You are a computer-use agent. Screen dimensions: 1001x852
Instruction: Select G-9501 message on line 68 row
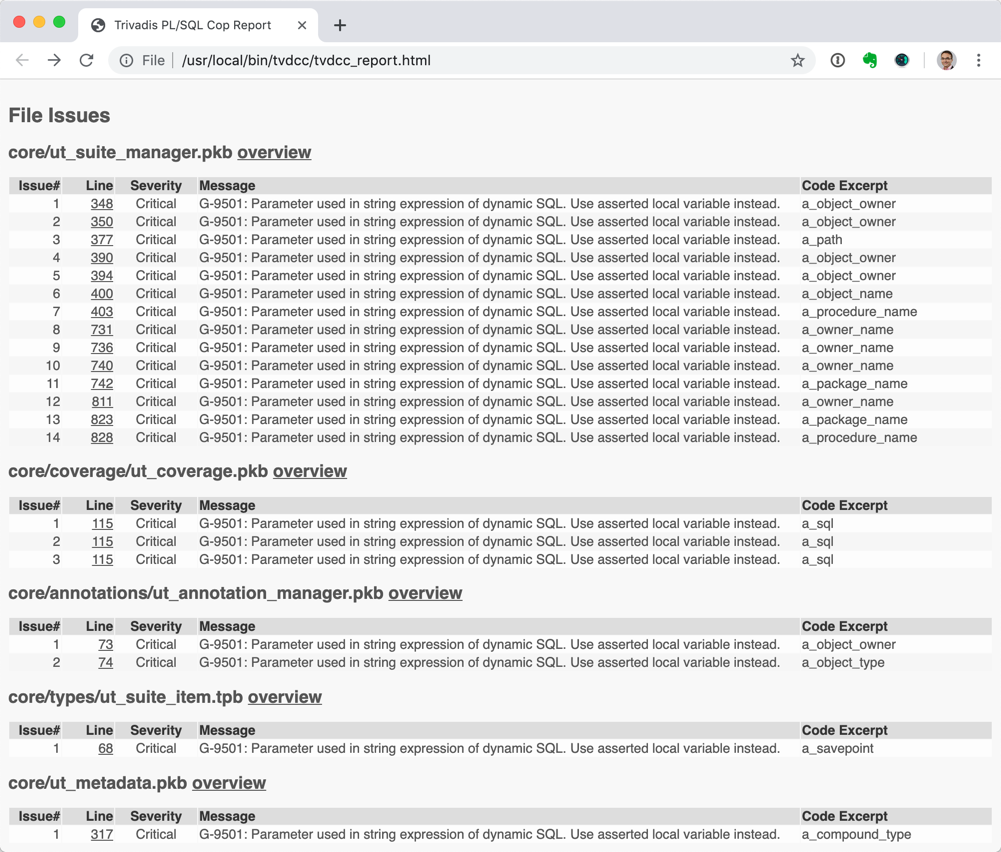pyautogui.click(x=489, y=748)
